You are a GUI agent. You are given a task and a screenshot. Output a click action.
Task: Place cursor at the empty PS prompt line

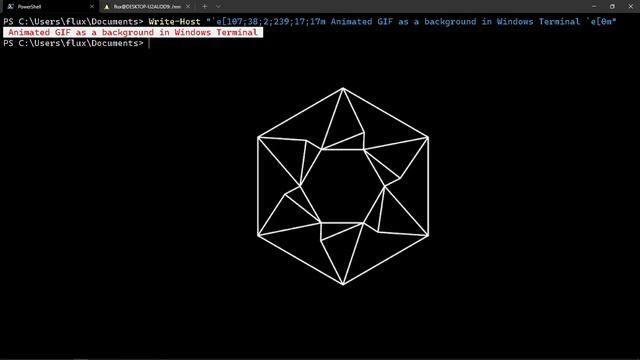pyautogui.click(x=149, y=43)
